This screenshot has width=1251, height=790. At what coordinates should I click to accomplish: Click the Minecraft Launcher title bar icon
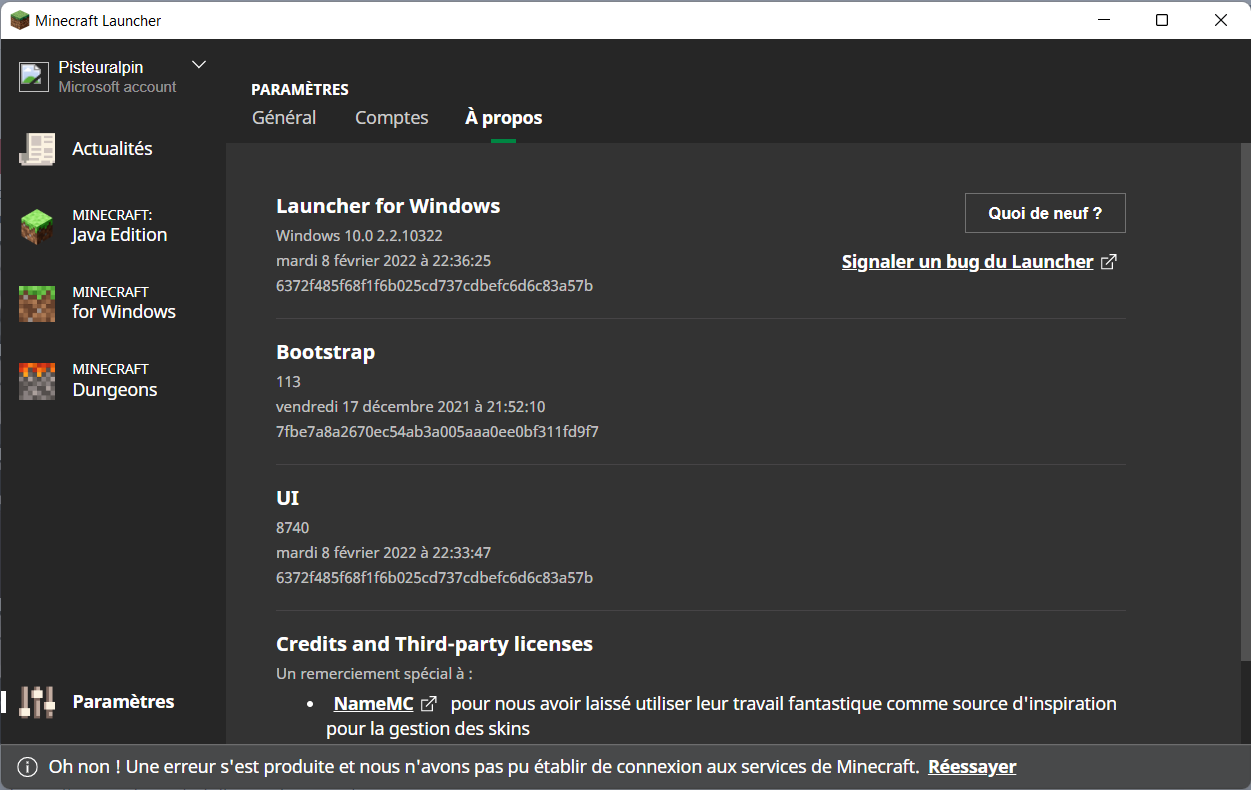(19, 20)
